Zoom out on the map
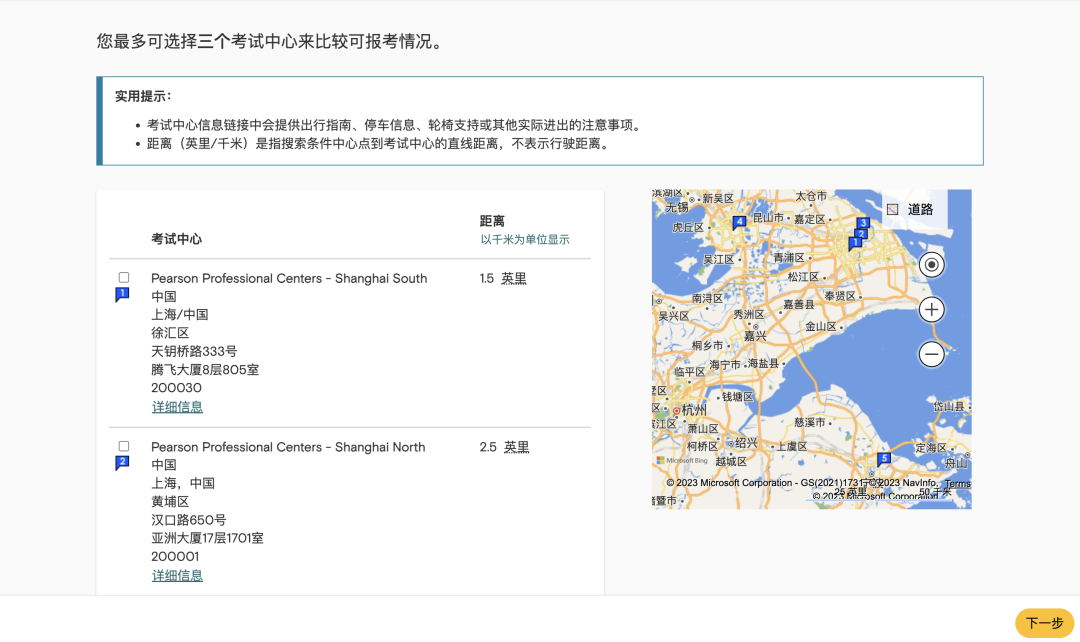 [931, 354]
